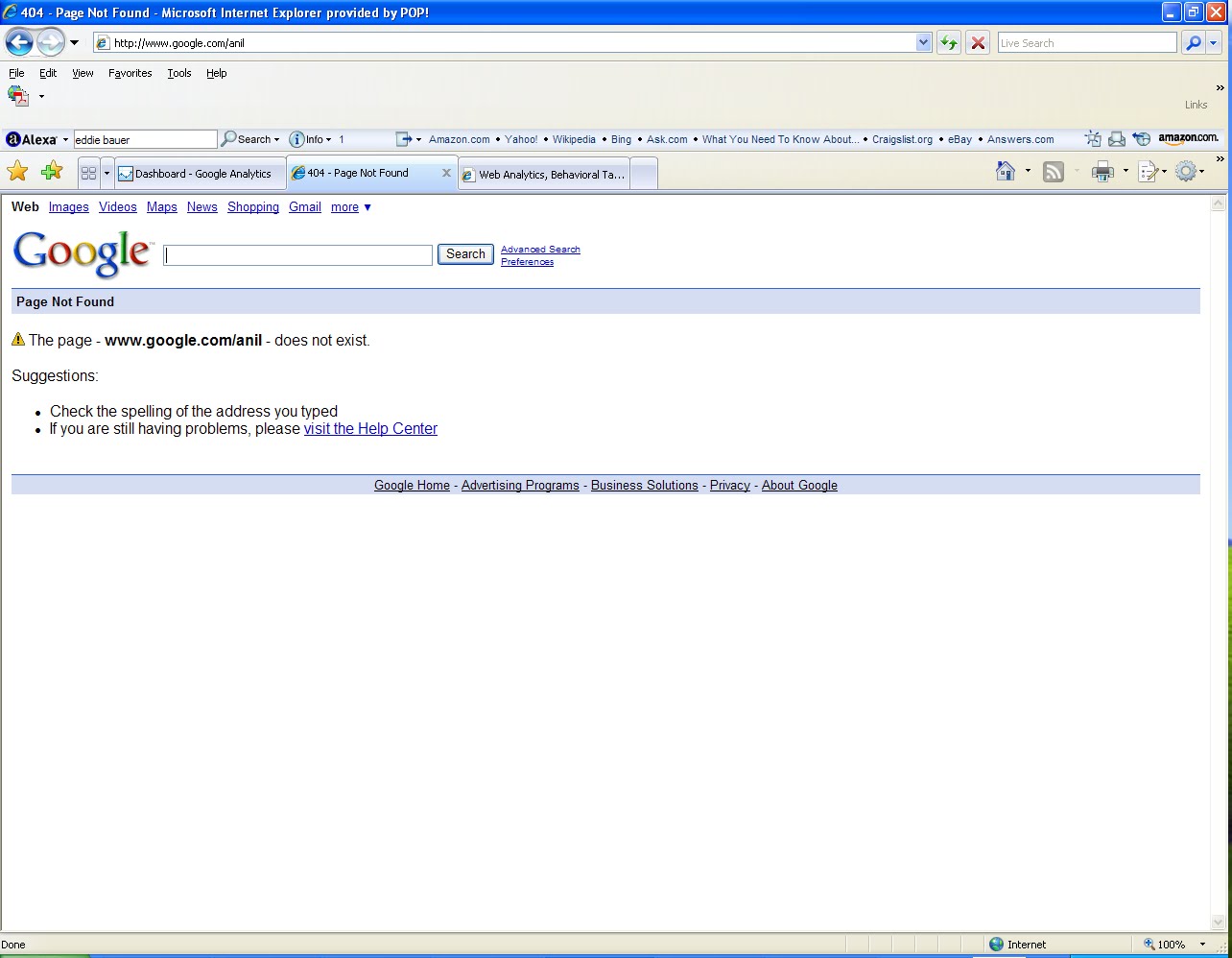Click inside the Google search box
1232x958 pixels.
pyautogui.click(x=296, y=254)
